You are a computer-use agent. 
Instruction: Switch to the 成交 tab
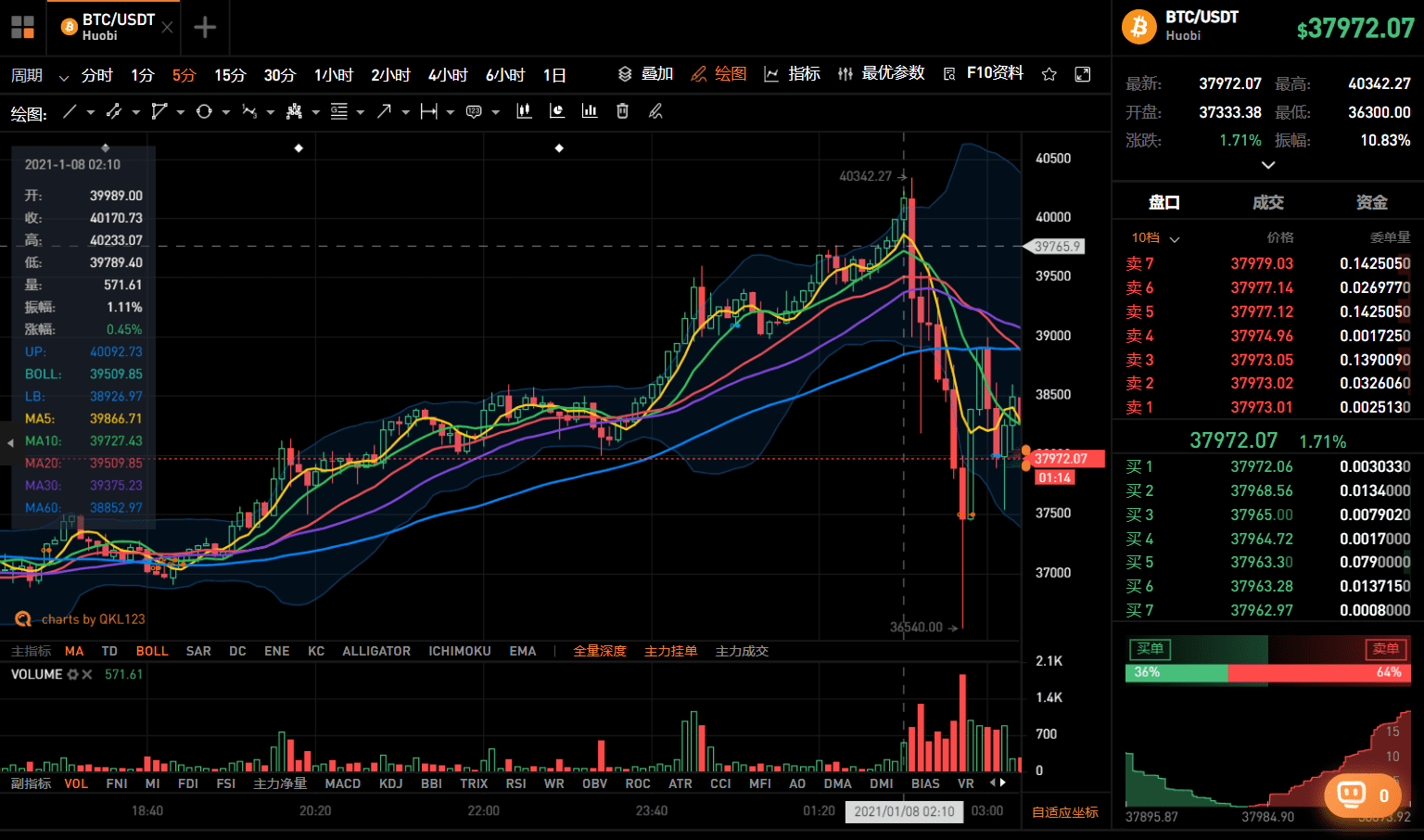(x=1267, y=202)
